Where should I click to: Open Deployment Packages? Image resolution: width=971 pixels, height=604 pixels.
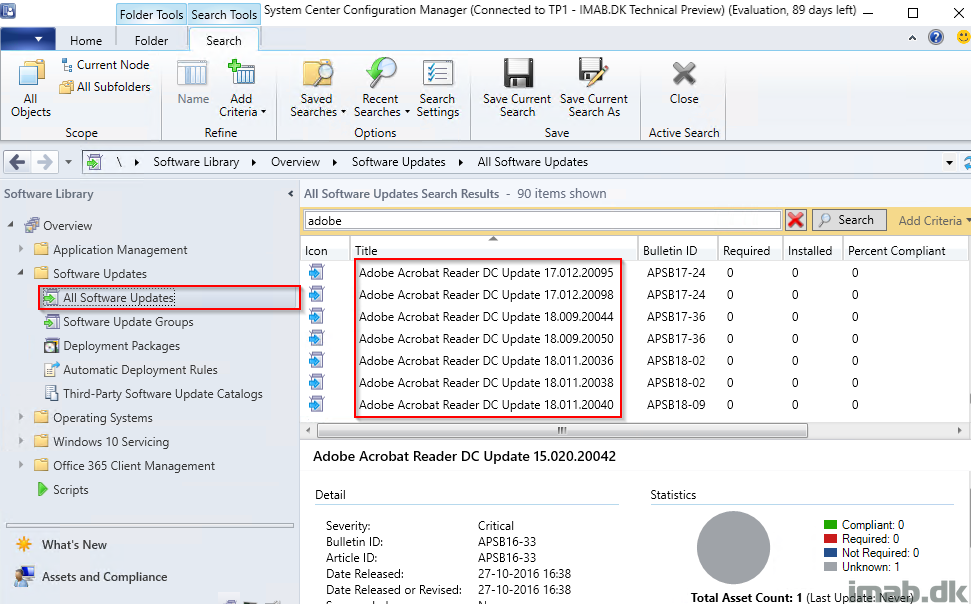tap(121, 346)
